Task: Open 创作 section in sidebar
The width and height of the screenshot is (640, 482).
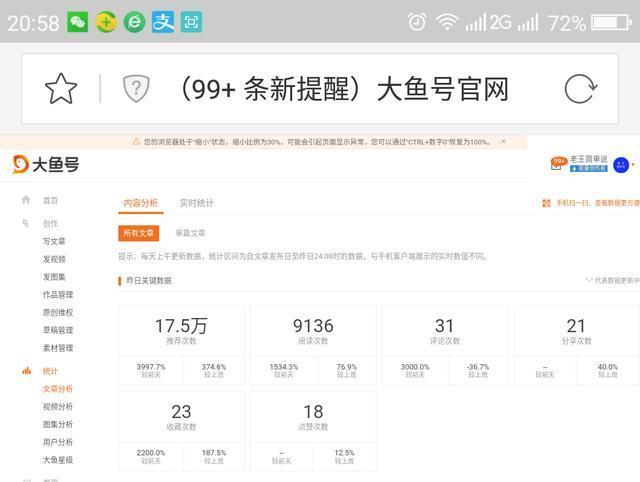Action: click(x=50, y=224)
